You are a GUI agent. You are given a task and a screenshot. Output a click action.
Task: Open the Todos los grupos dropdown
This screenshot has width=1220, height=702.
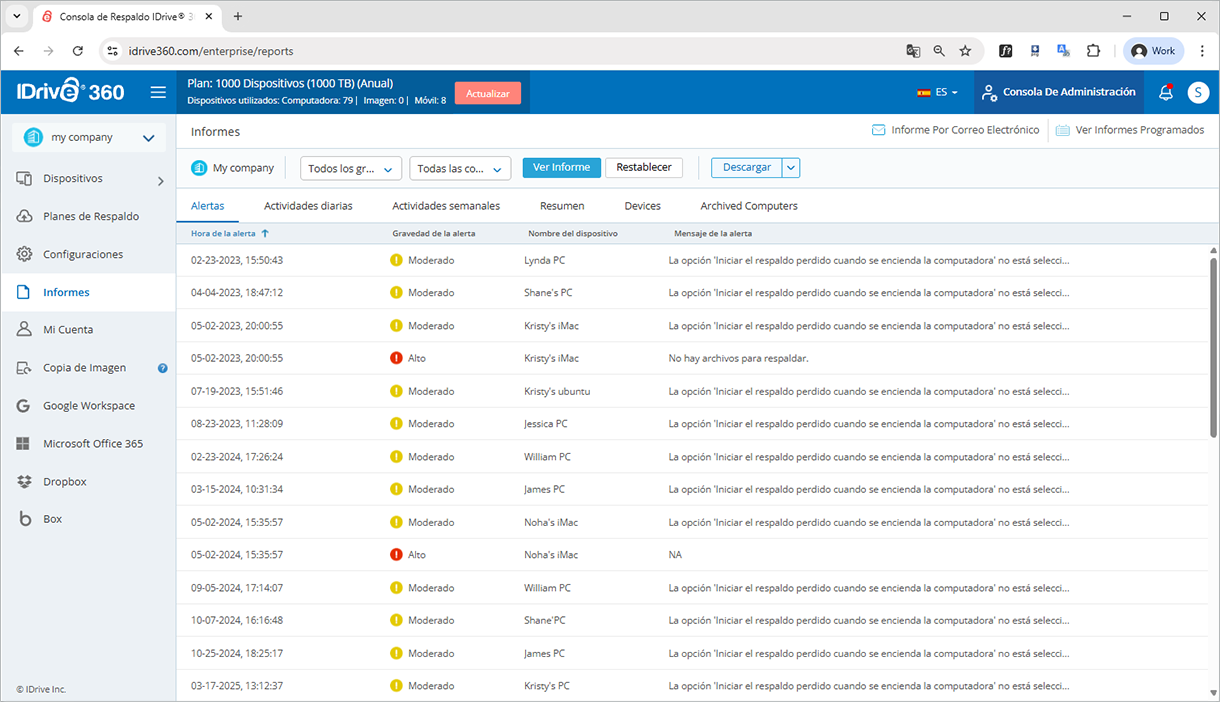(x=351, y=169)
